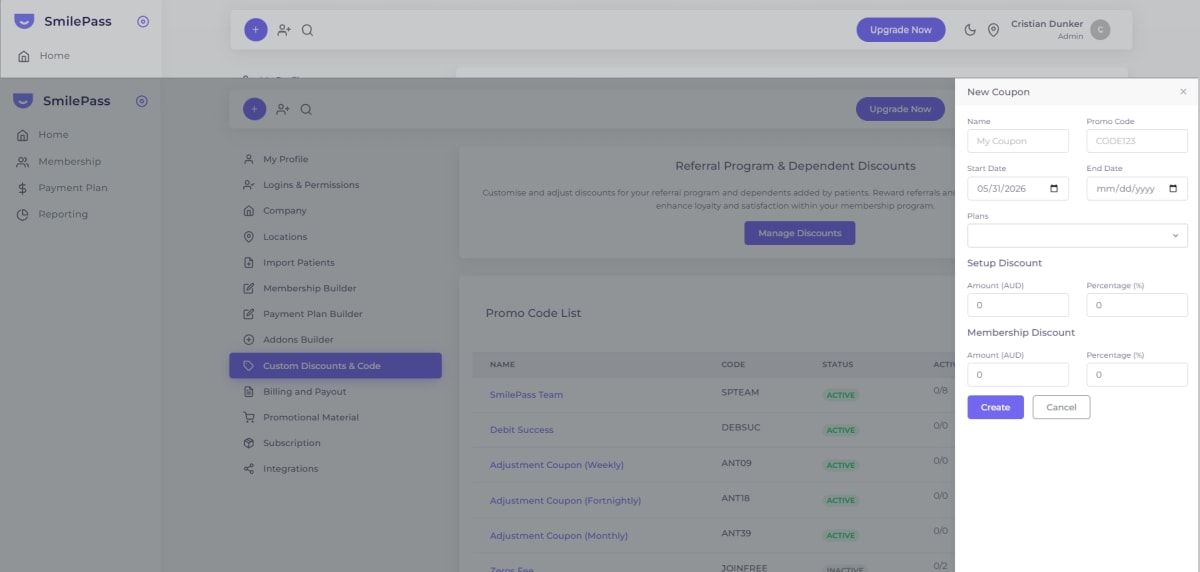Expand the Plans dropdown
Screen dimensions: 1200x572
pyautogui.click(x=1077, y=235)
